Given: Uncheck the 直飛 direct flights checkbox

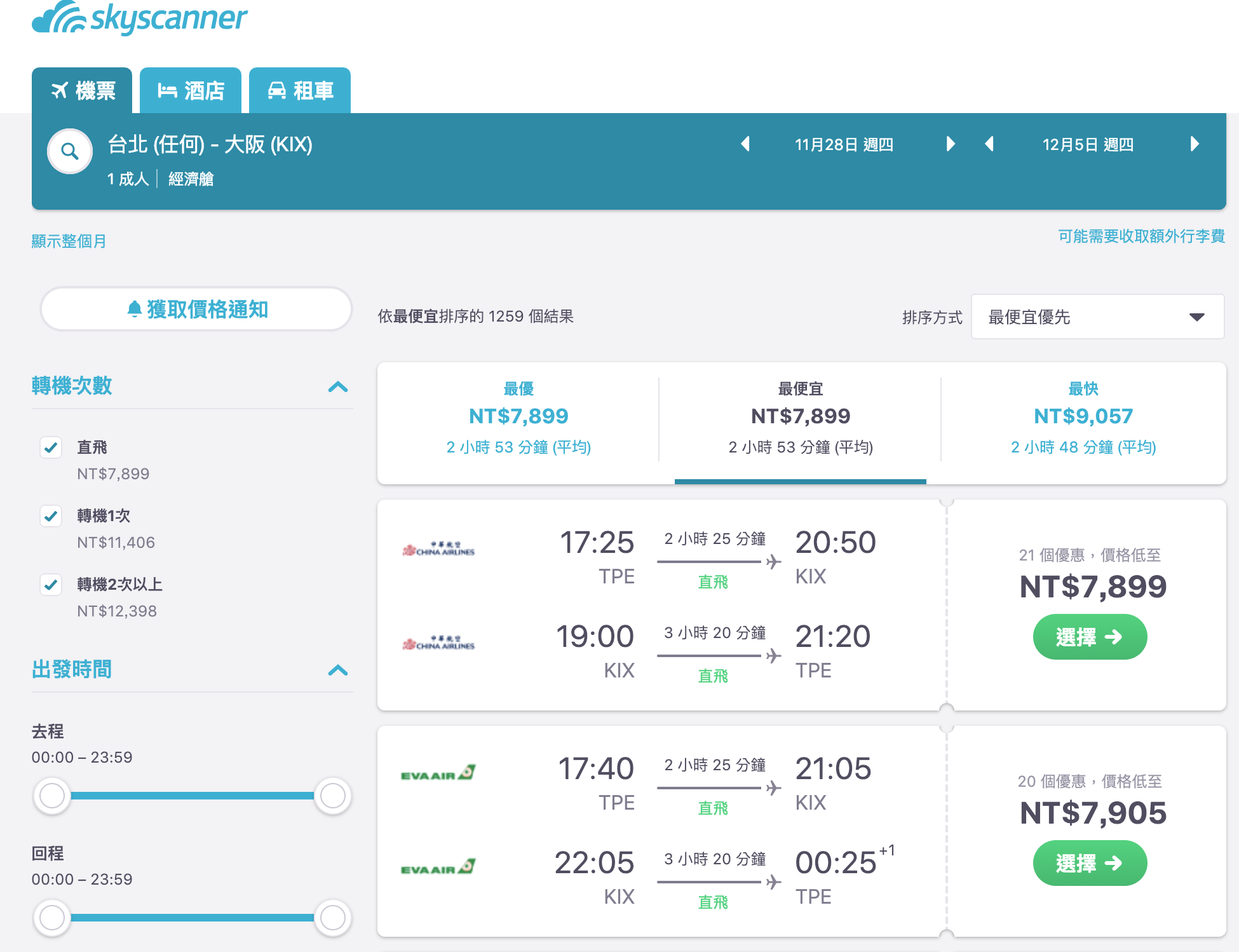Looking at the screenshot, I should coord(51,447).
